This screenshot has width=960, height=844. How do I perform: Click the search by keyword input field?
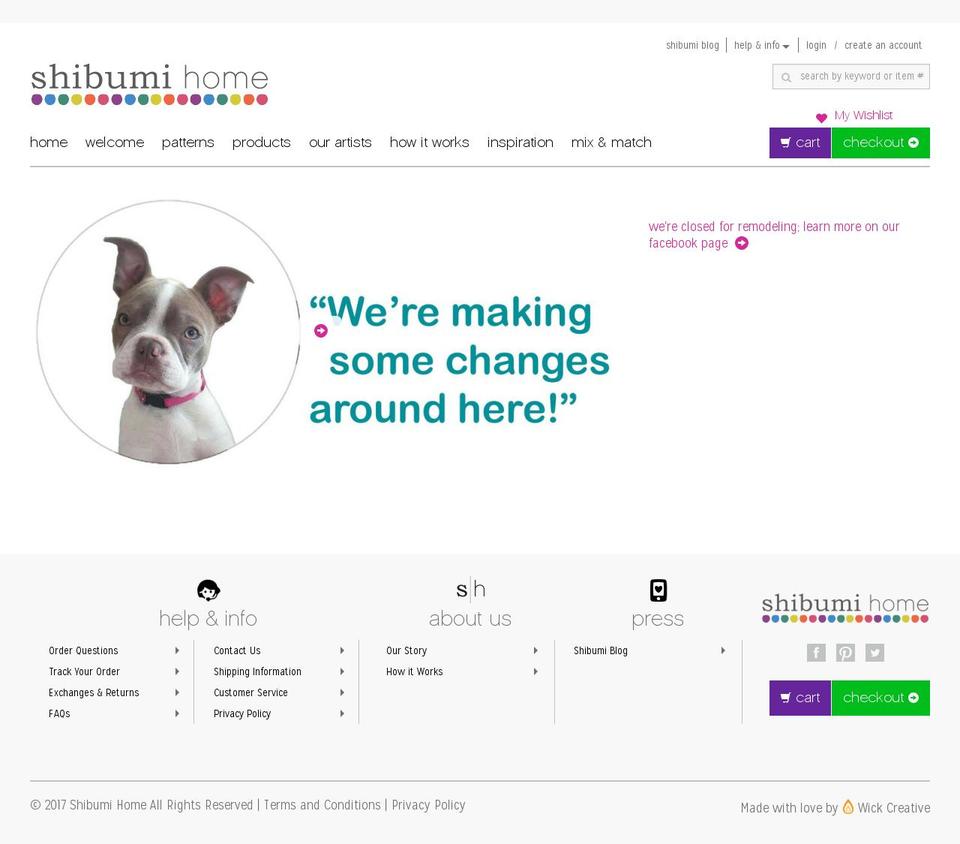[860, 76]
